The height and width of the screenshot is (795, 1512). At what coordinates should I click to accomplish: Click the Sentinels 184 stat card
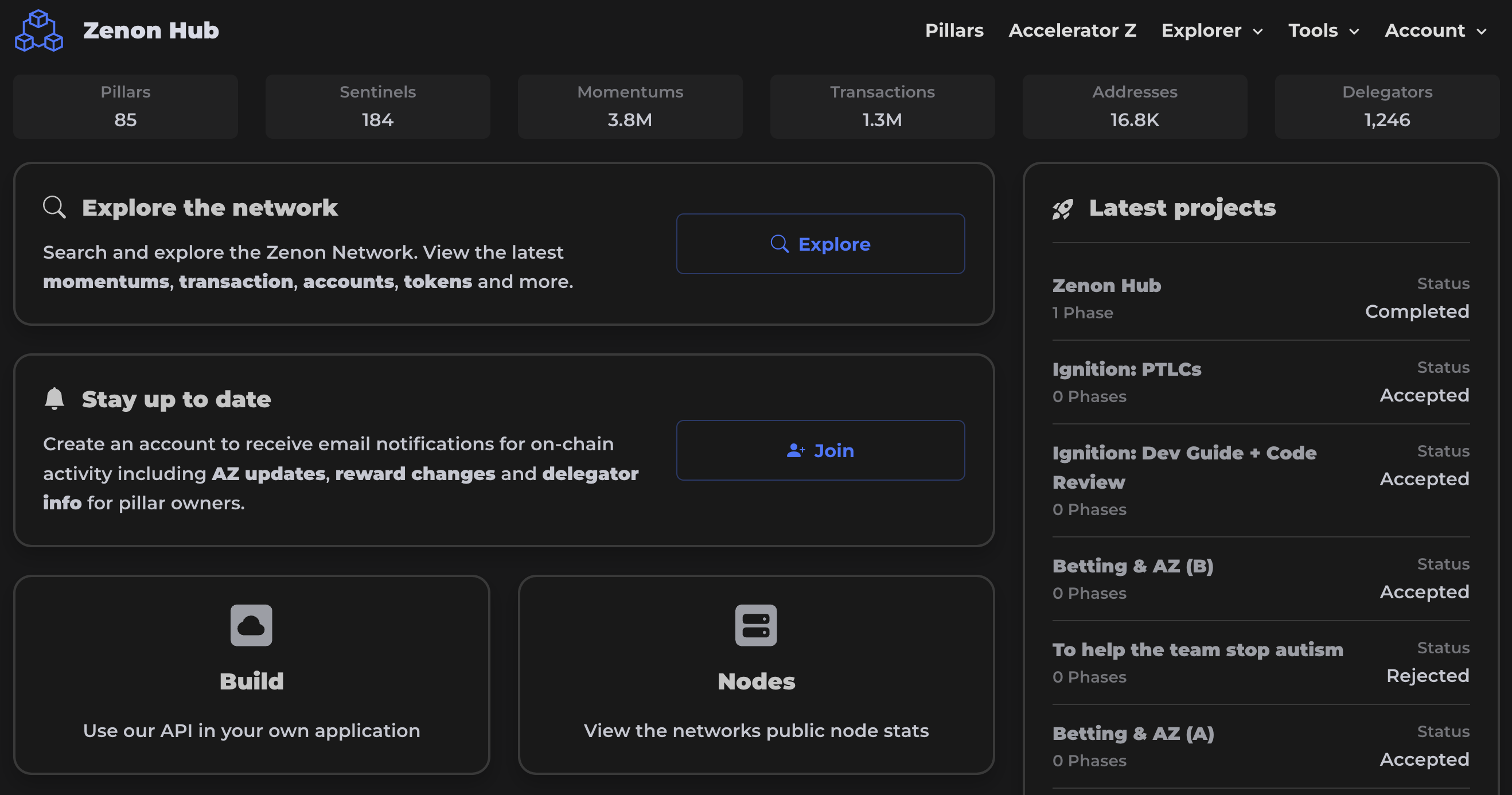pos(377,106)
